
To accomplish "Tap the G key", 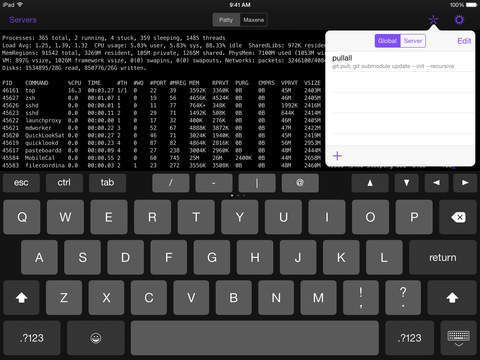I will coord(212,257).
